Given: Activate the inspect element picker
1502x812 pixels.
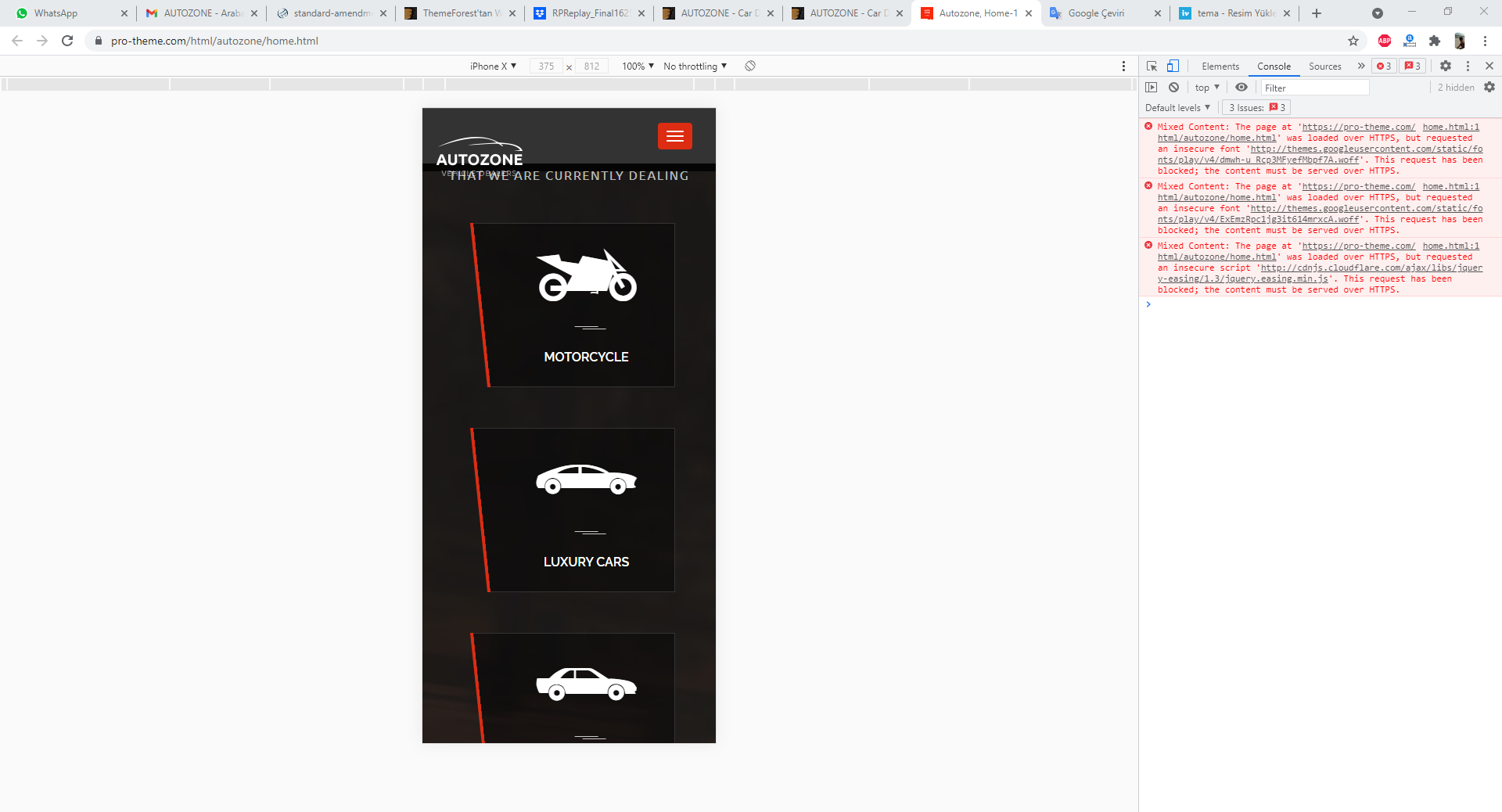Looking at the screenshot, I should 1152,66.
